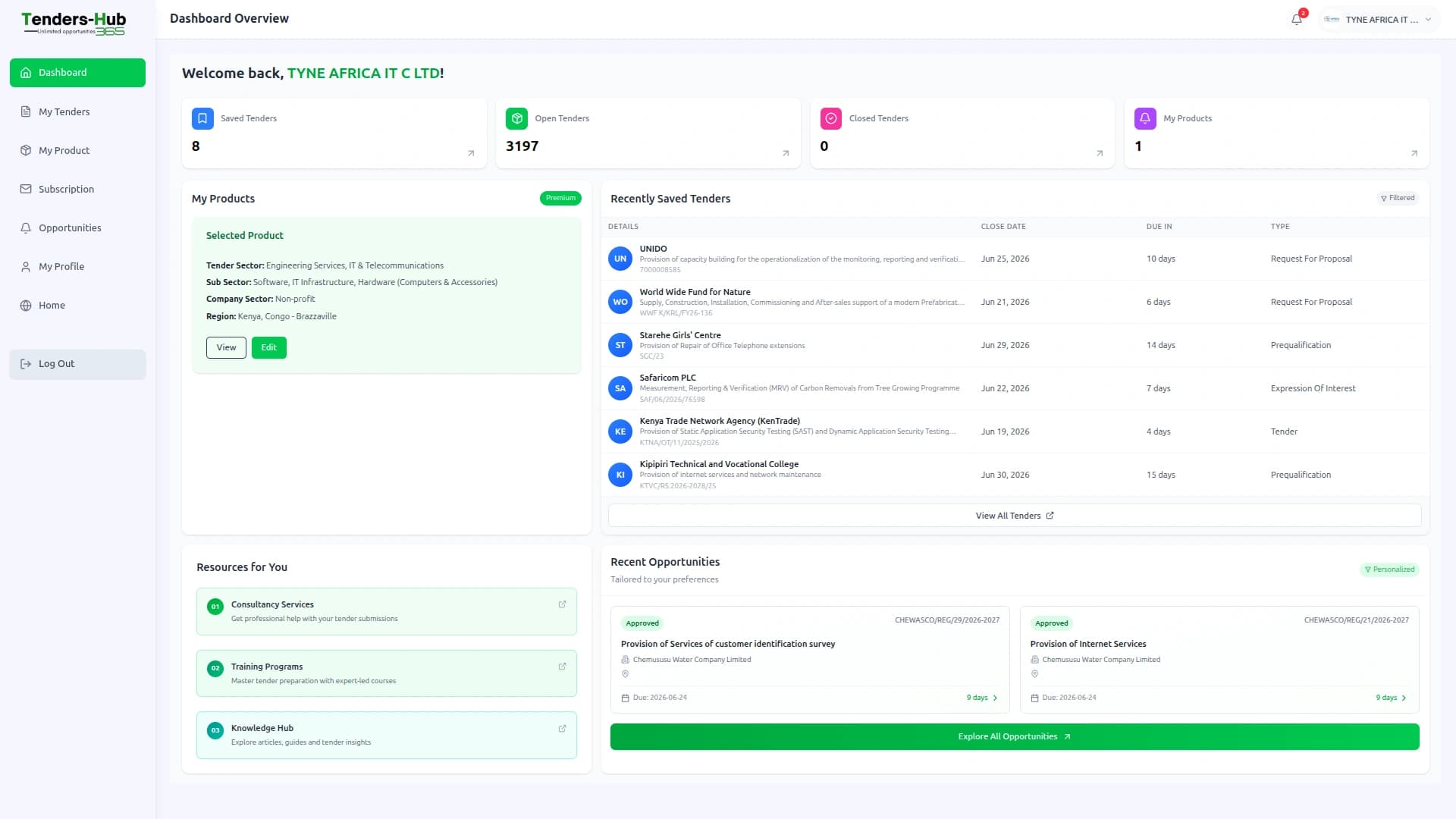Click the CLOSE DATE column header

1003,227
